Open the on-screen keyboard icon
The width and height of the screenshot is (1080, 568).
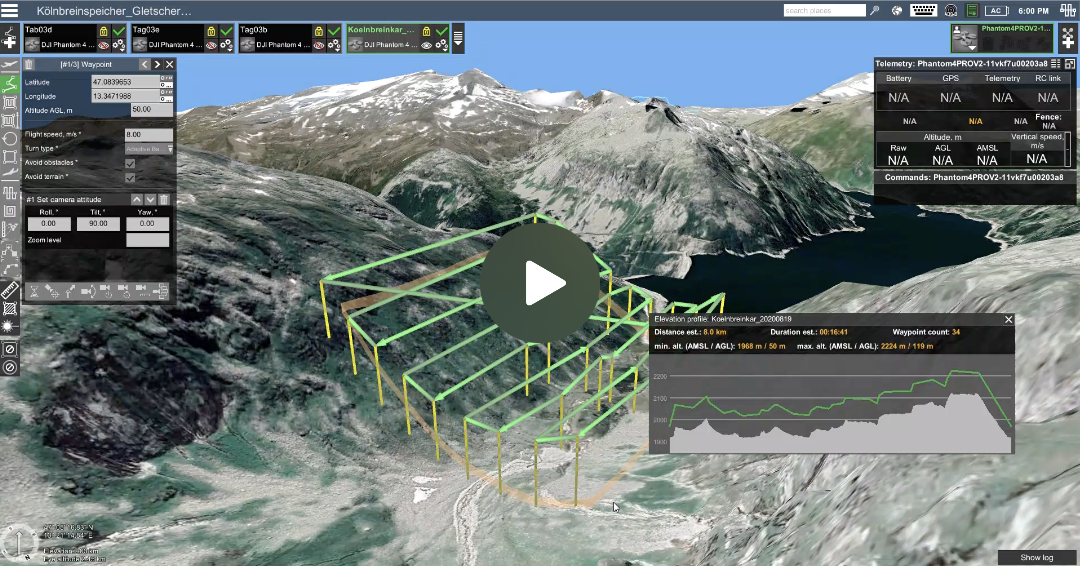924,10
